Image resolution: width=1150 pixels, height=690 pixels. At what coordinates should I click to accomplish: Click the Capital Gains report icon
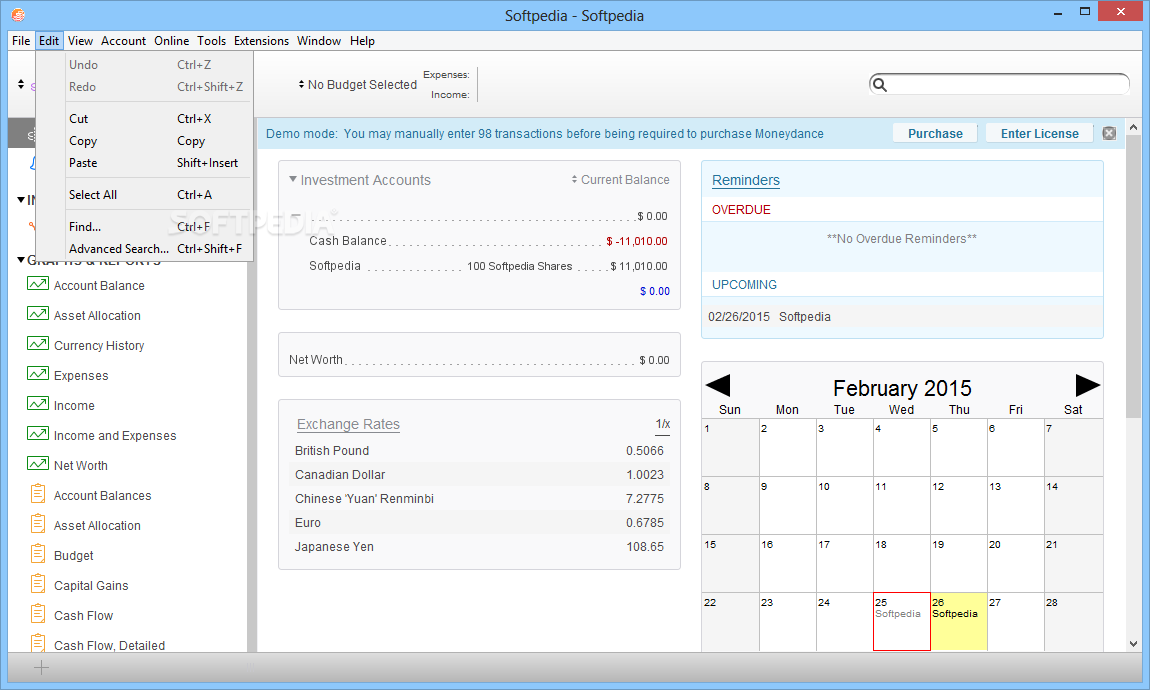click(x=38, y=584)
